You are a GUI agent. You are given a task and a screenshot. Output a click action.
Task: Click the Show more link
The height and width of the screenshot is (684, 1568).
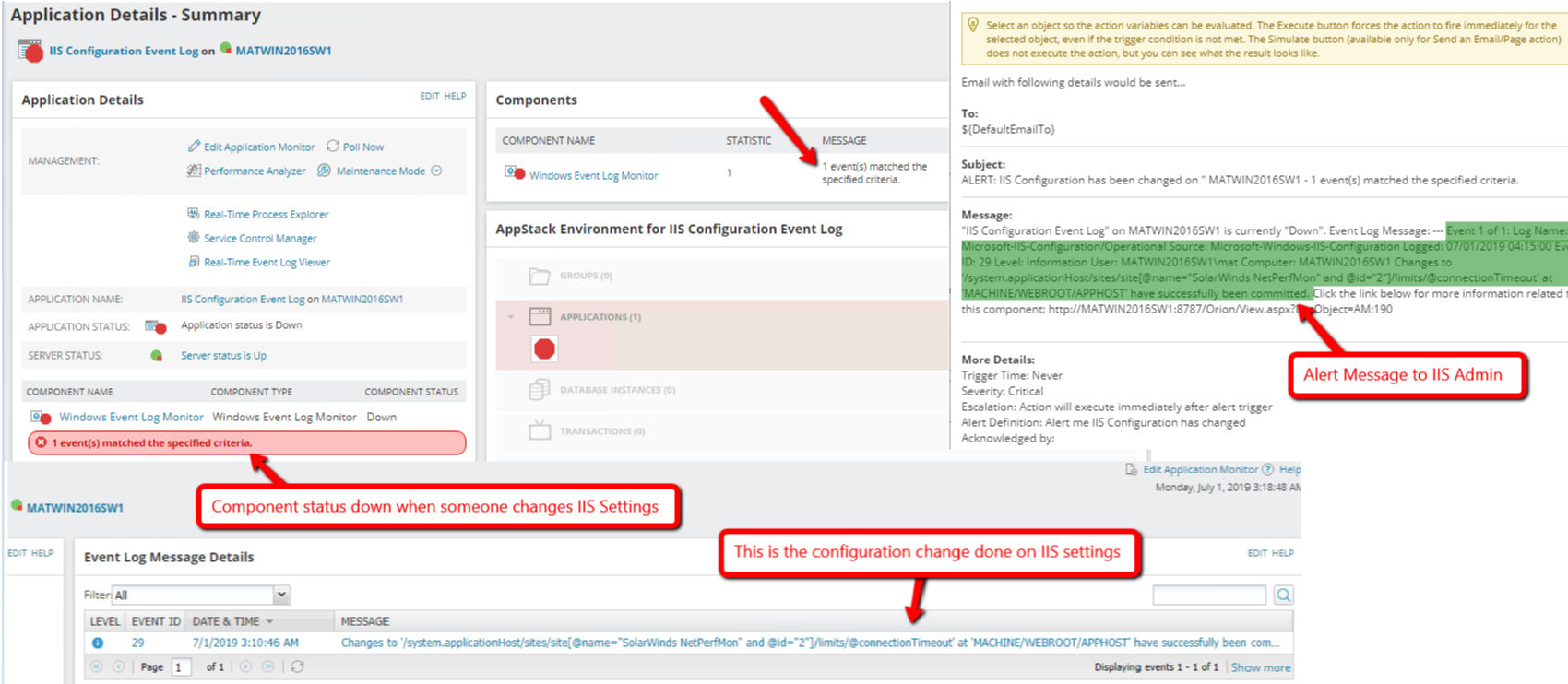[1261, 667]
